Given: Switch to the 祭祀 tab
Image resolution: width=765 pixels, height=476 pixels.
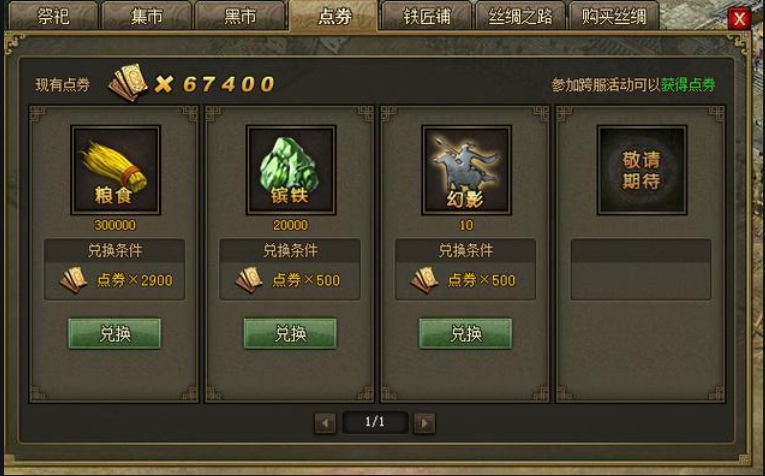Looking at the screenshot, I should point(54,16).
